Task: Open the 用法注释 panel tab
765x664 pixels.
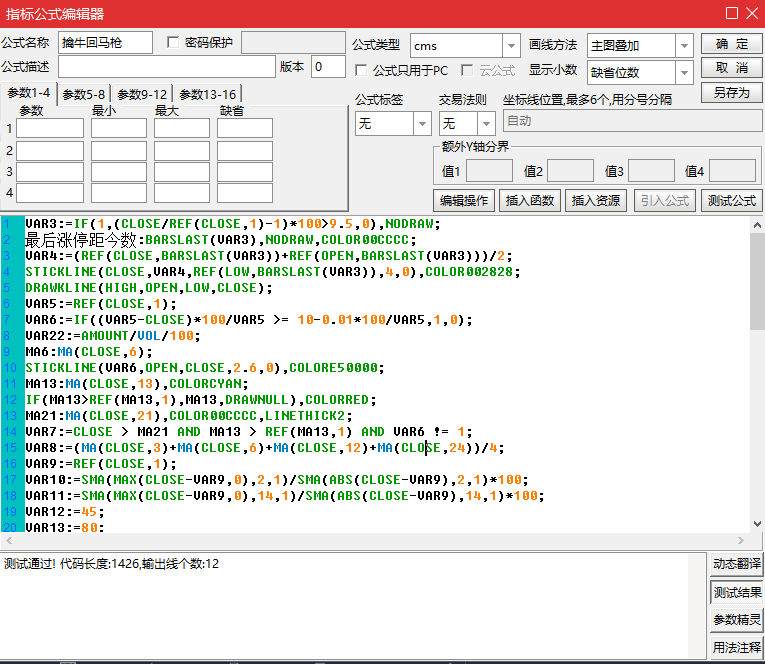Action: [x=737, y=647]
